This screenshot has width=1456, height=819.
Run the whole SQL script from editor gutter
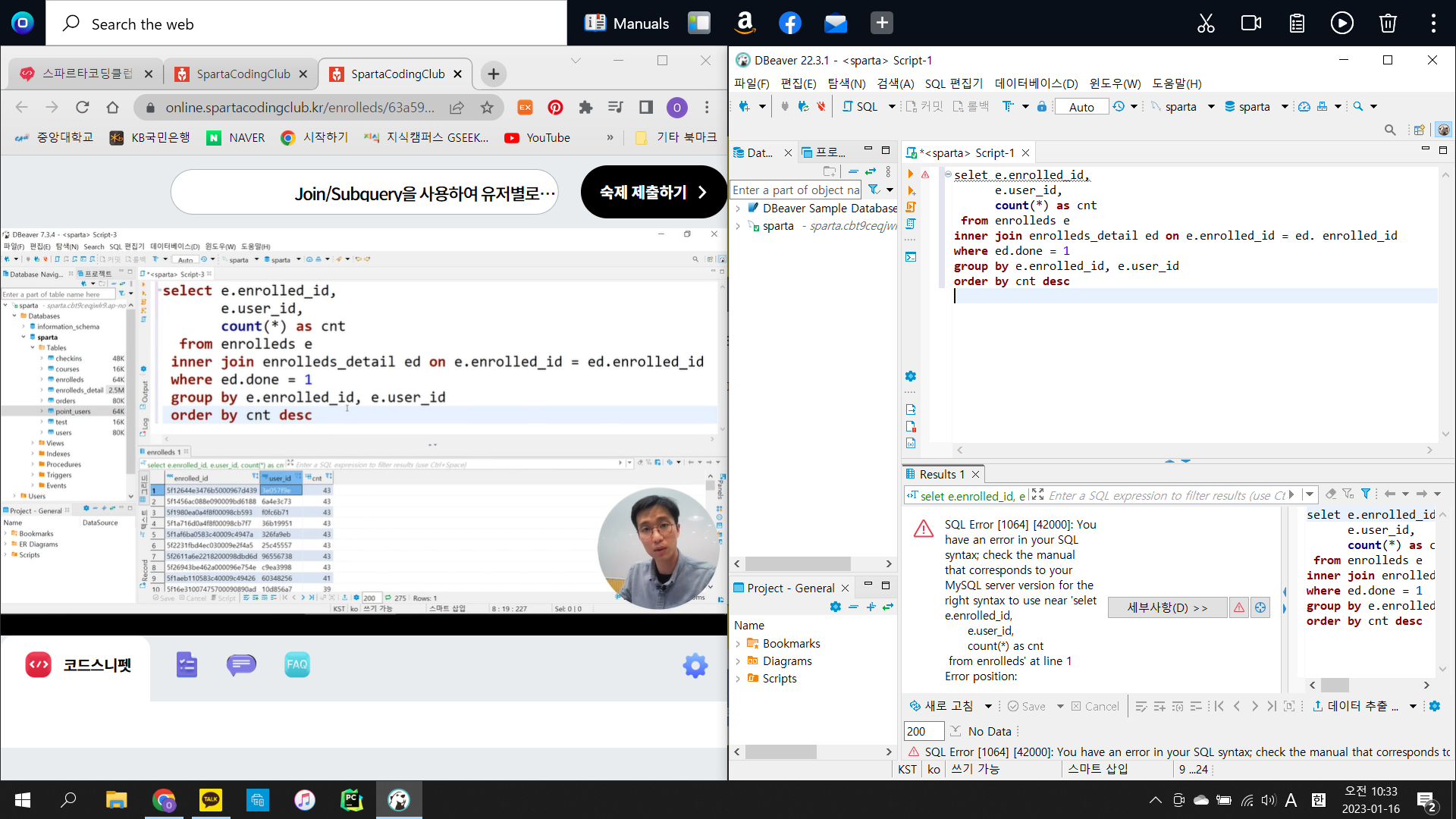[911, 207]
